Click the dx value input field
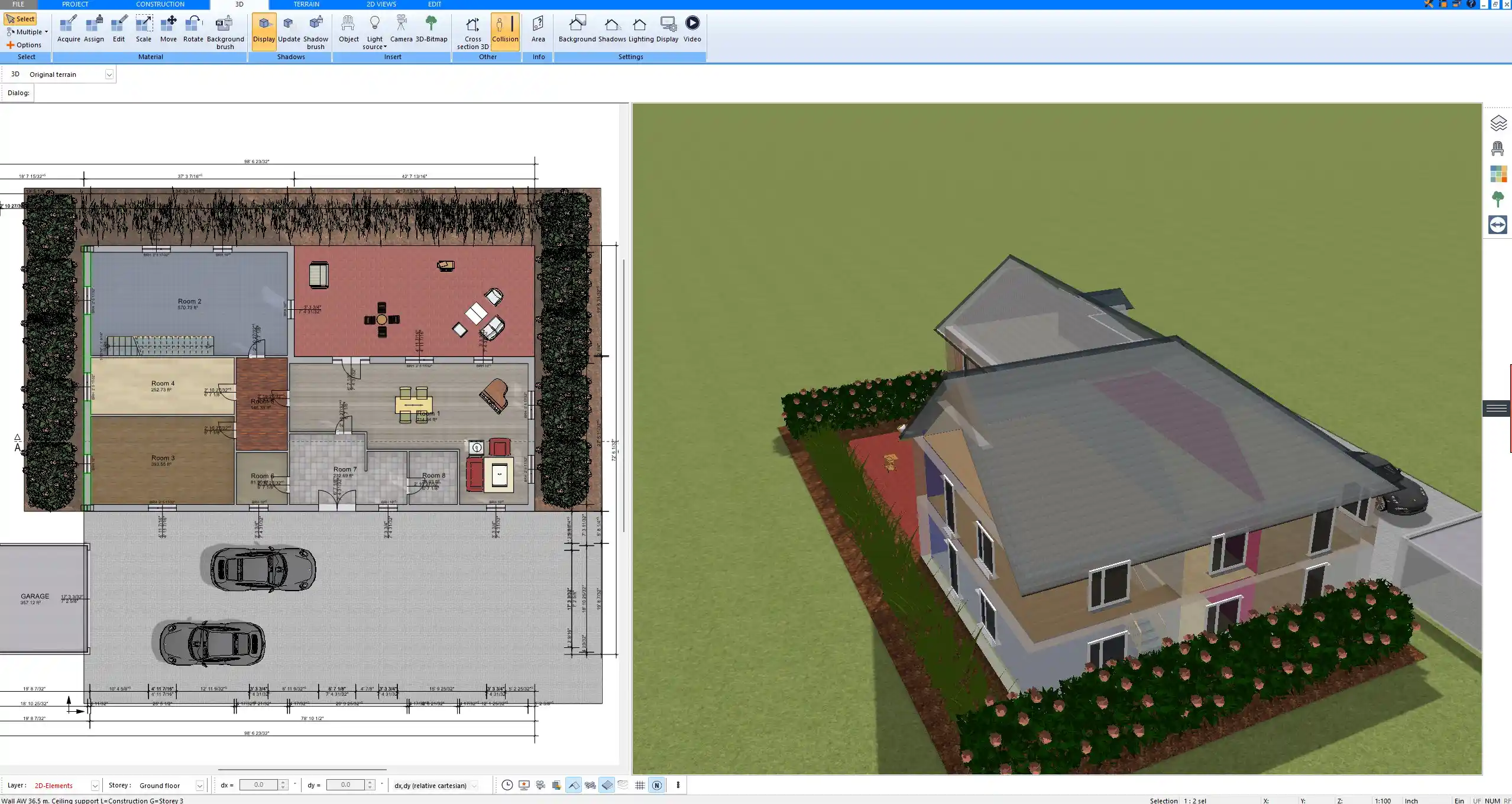The image size is (1512, 804). click(x=259, y=785)
